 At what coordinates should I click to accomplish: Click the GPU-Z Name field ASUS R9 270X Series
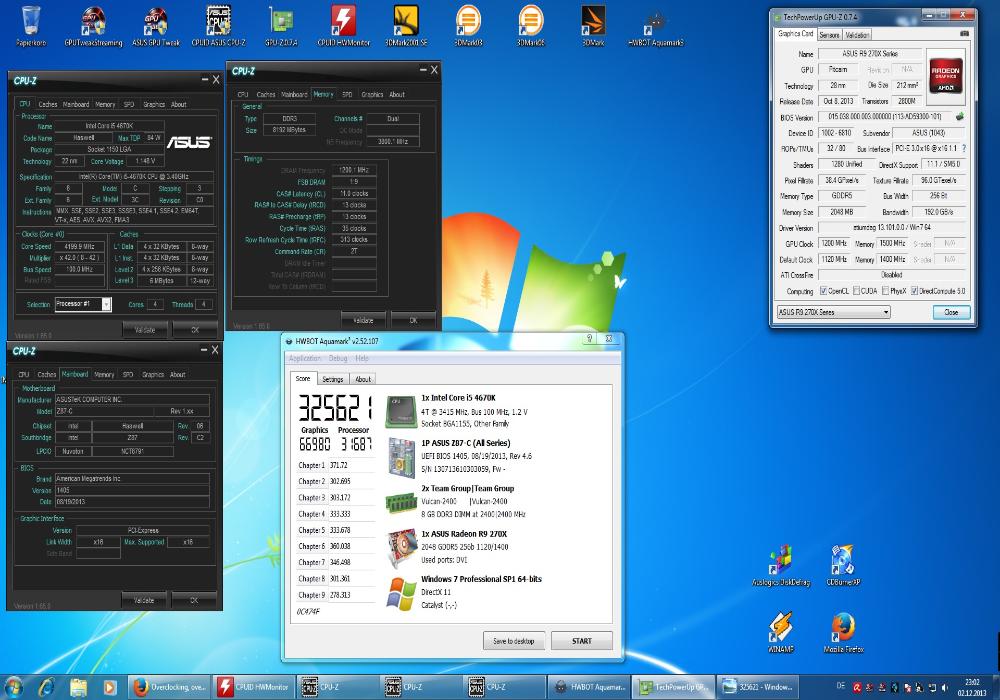click(x=869, y=54)
